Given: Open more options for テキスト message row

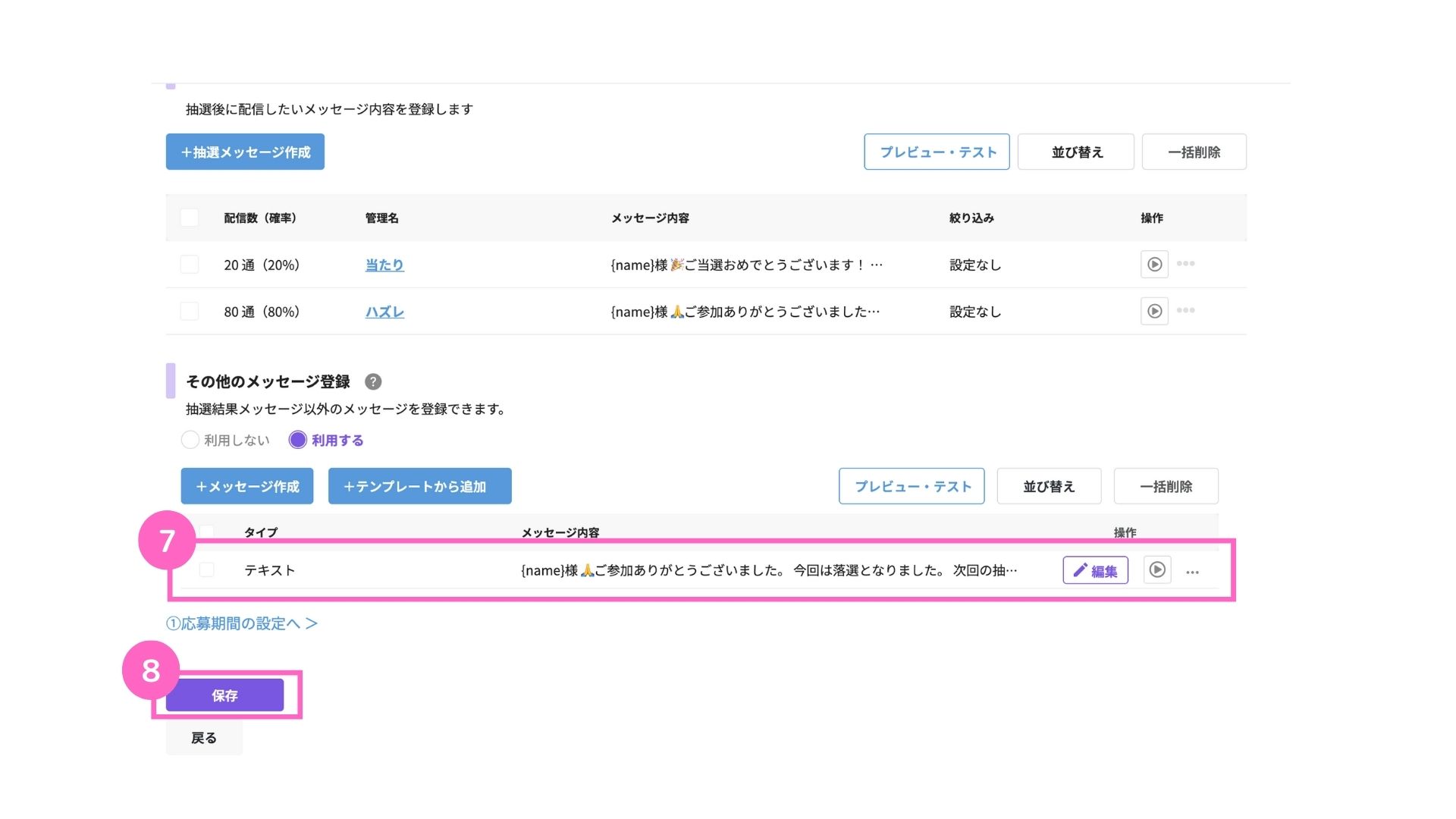Looking at the screenshot, I should pos(1192,573).
